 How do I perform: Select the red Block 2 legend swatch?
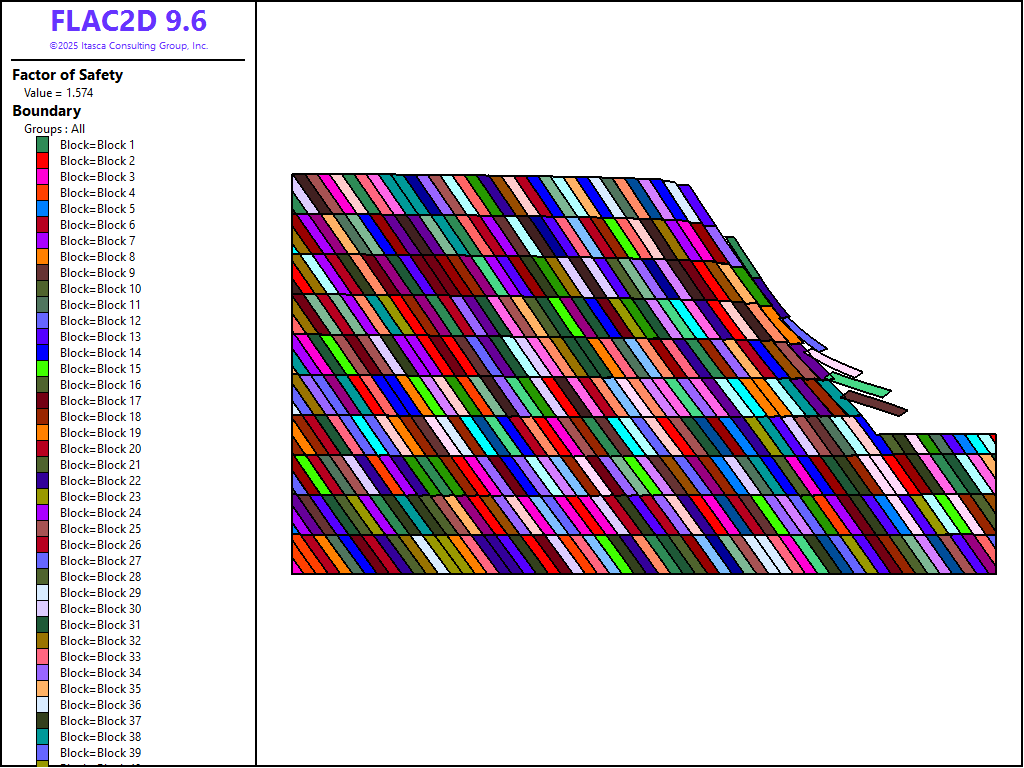pyautogui.click(x=43, y=161)
